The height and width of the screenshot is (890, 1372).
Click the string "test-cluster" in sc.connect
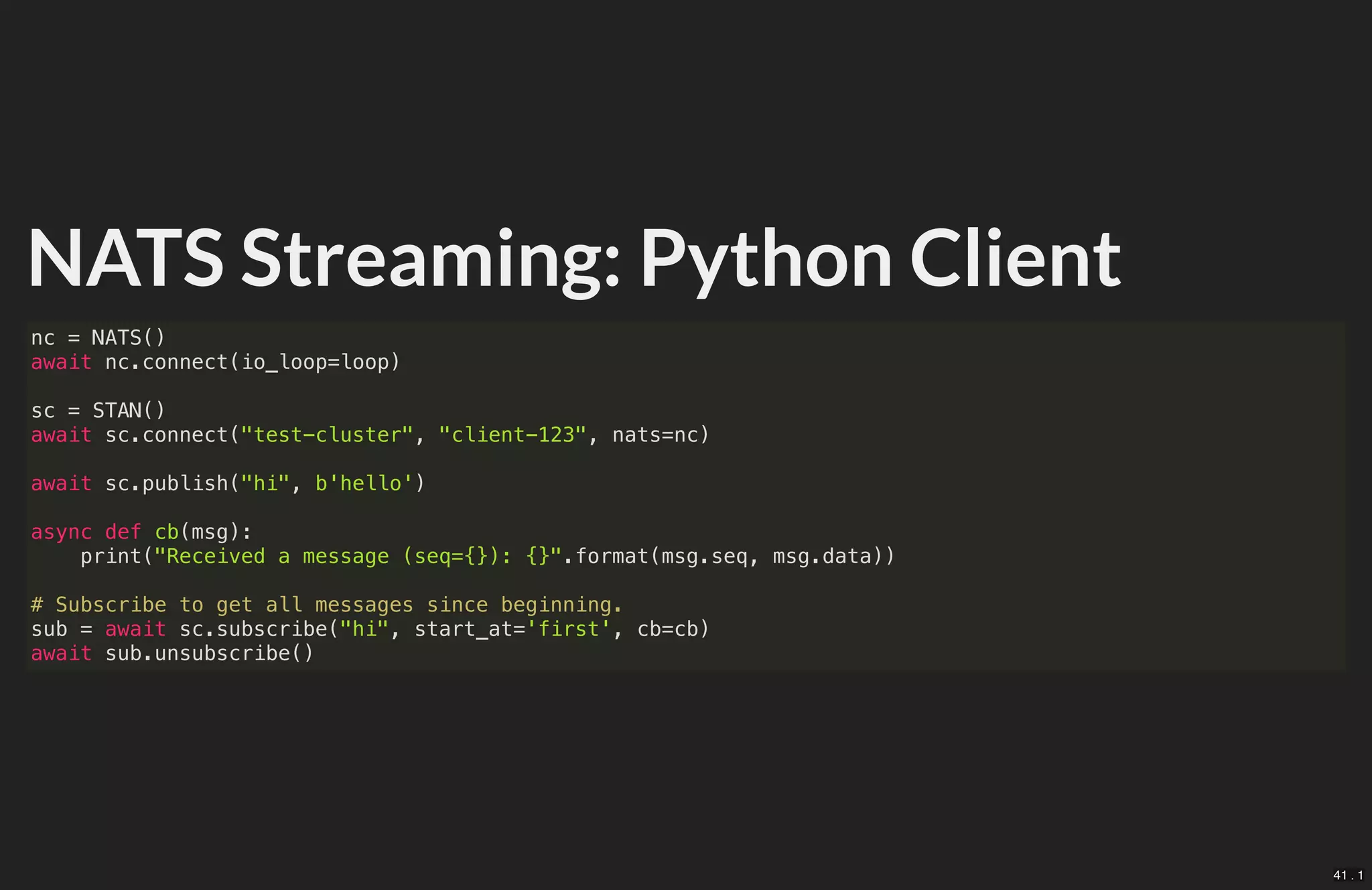click(327, 435)
